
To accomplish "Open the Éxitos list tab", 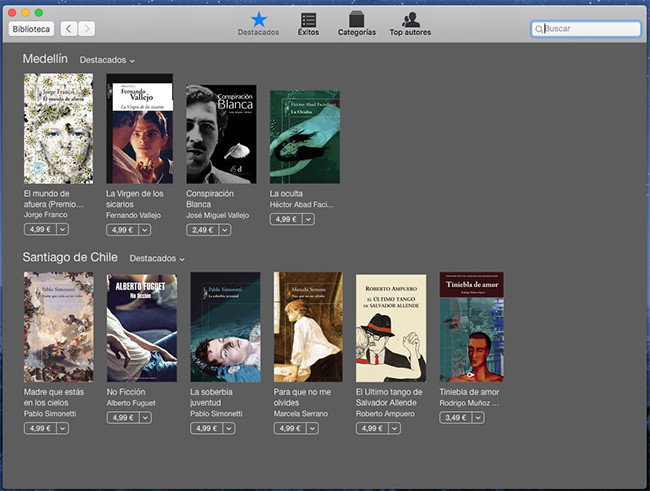I will [308, 24].
